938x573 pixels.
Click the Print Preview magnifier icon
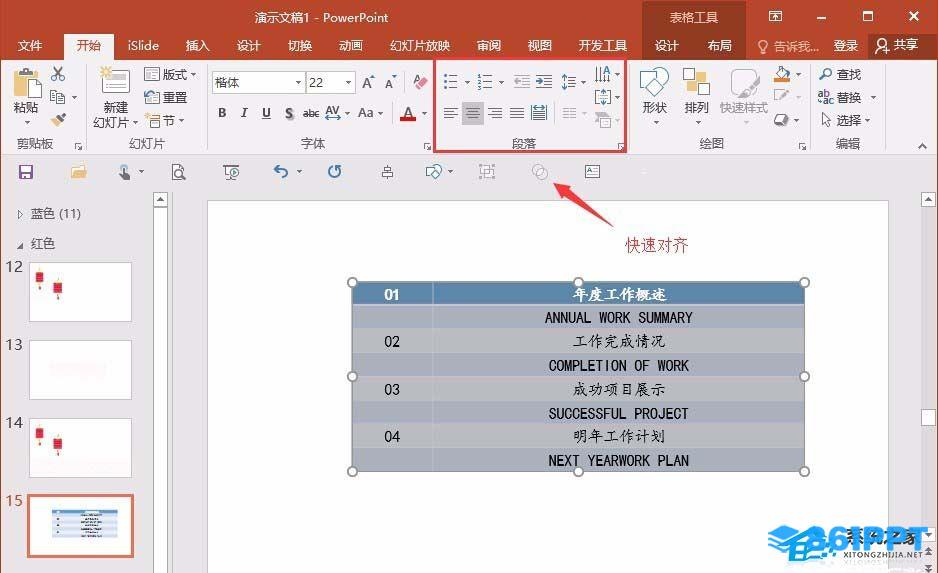point(178,172)
